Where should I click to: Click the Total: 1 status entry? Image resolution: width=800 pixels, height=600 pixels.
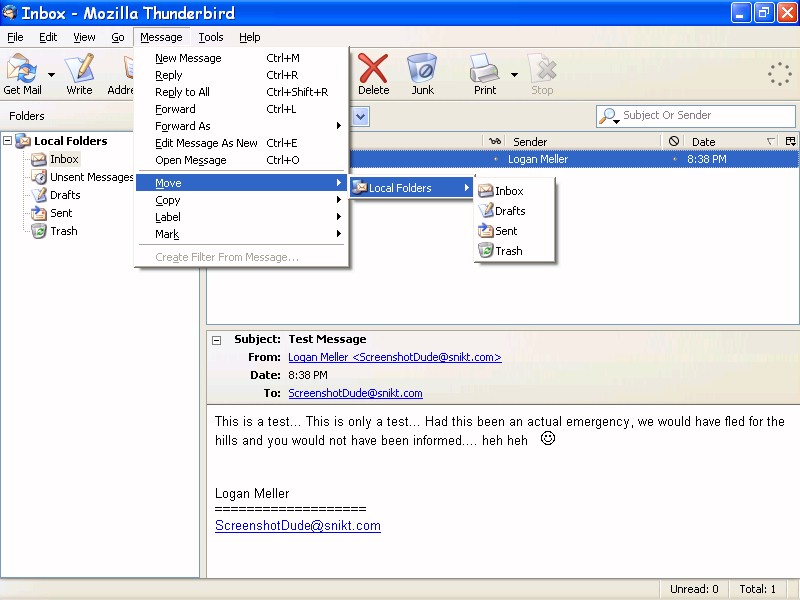pos(758,589)
